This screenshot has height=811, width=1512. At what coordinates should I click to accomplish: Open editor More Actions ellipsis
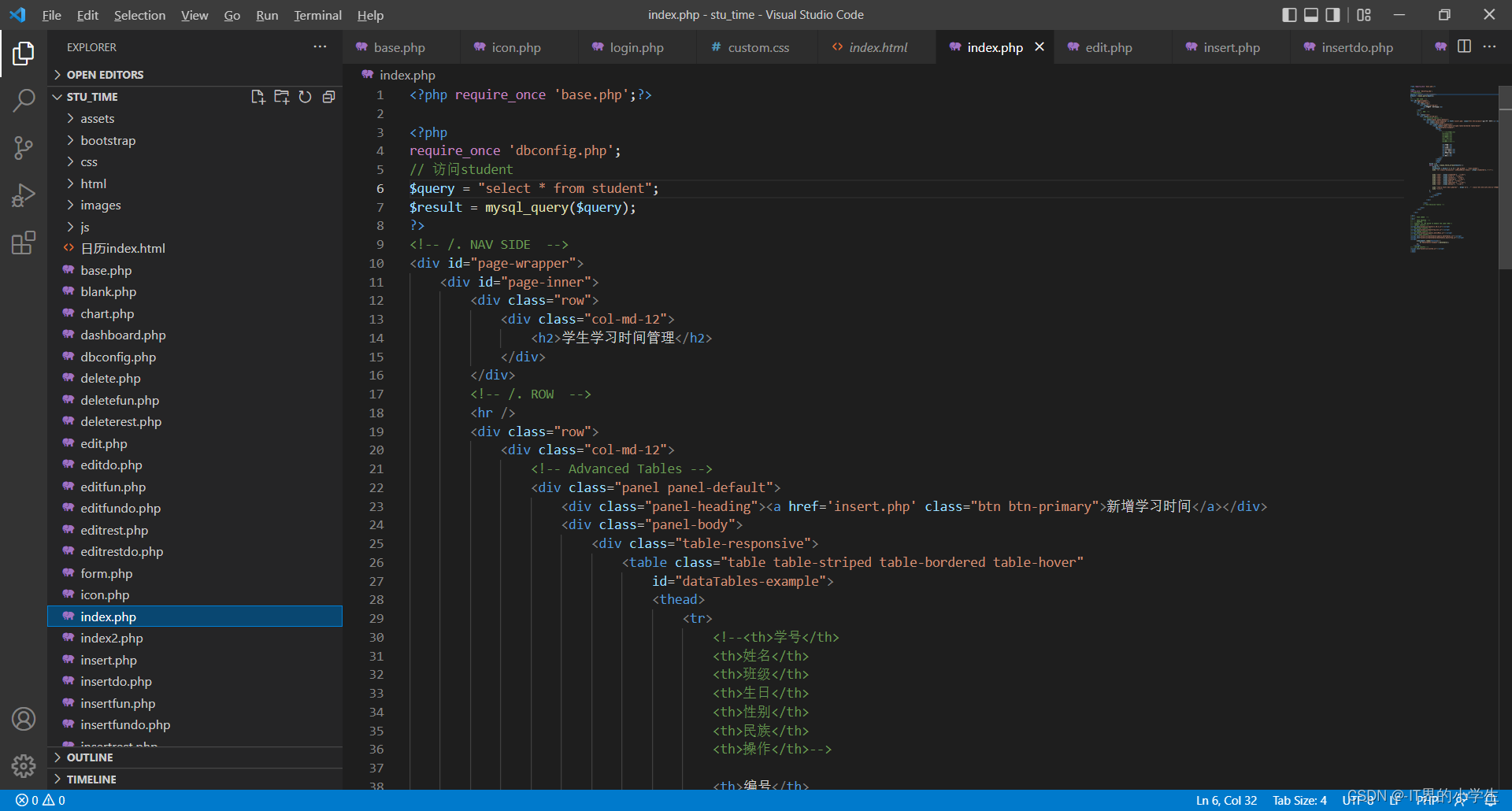(1489, 46)
